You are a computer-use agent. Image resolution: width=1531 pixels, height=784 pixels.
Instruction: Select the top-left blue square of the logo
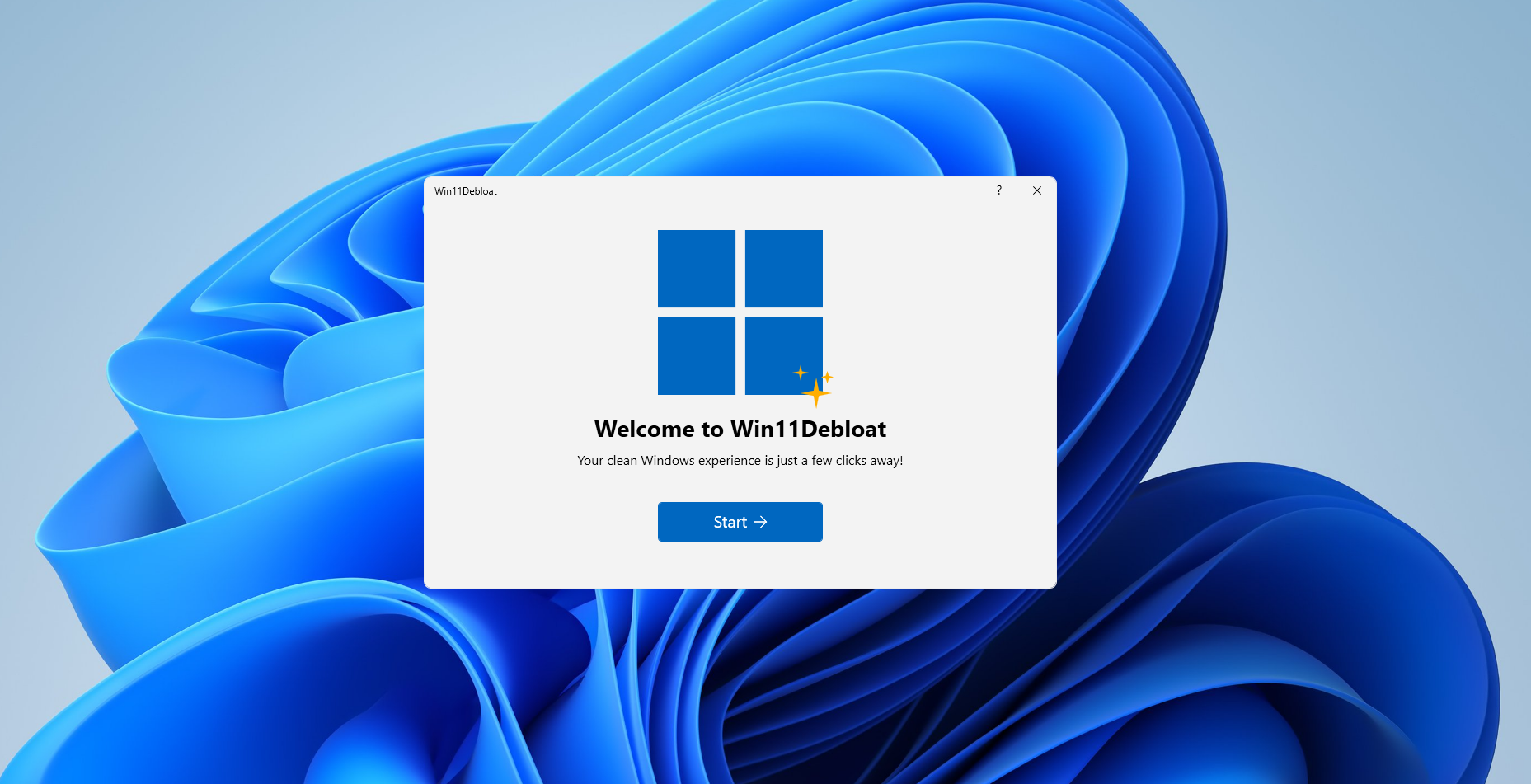click(697, 268)
